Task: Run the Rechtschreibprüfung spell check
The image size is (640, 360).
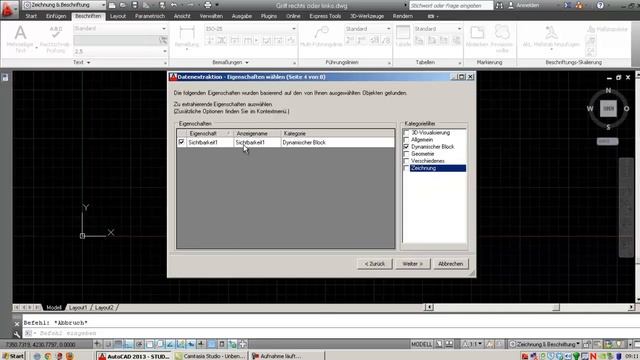Action: pos(56,39)
